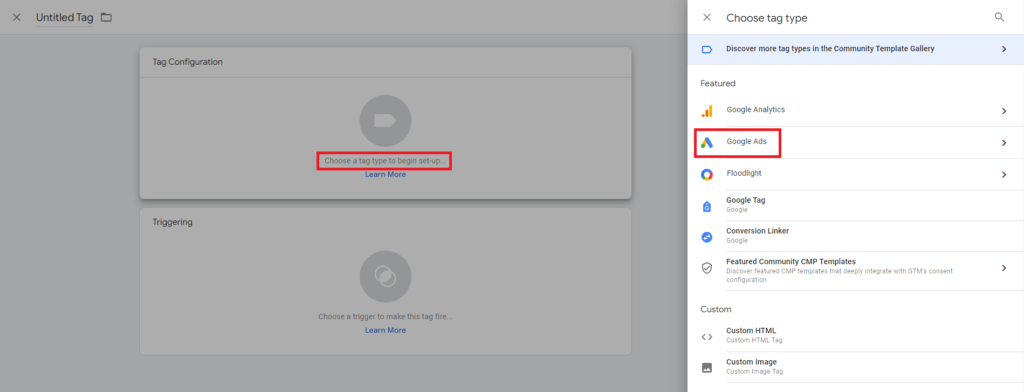Expand the Featured Community CMP Templates chevron

point(1004,268)
